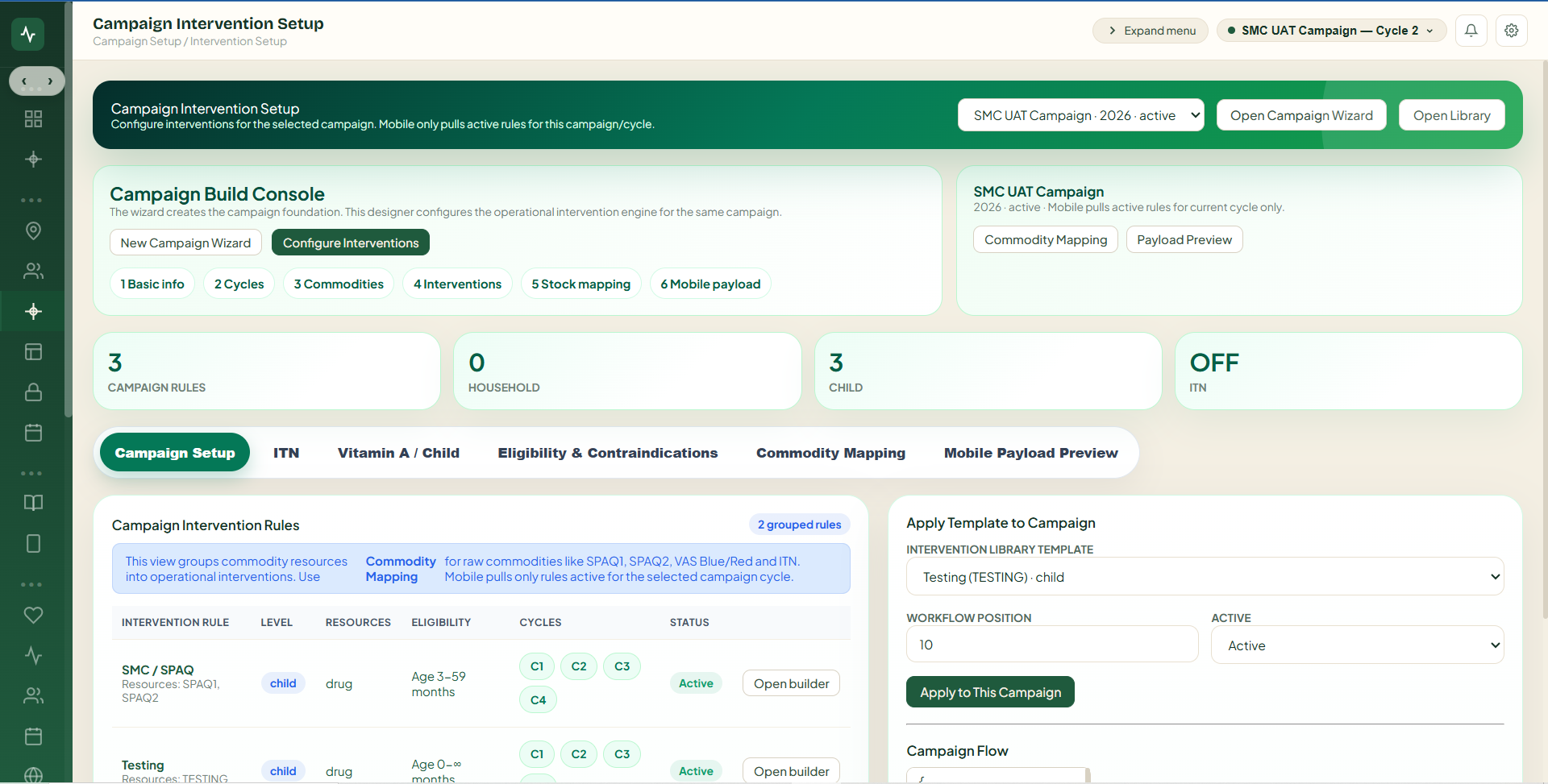Click the C1 cycle chip in the SMC / SPAQ row

click(x=537, y=666)
